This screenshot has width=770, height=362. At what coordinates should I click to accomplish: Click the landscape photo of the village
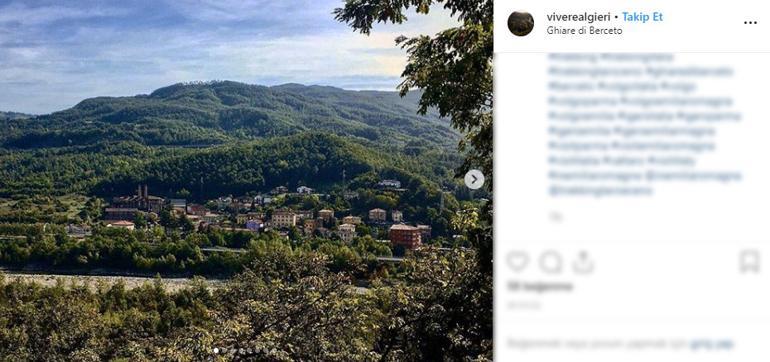point(246,181)
